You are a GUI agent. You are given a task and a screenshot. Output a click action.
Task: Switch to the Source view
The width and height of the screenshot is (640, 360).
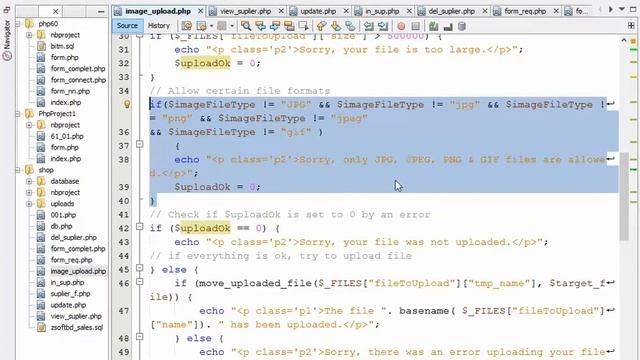(127, 25)
